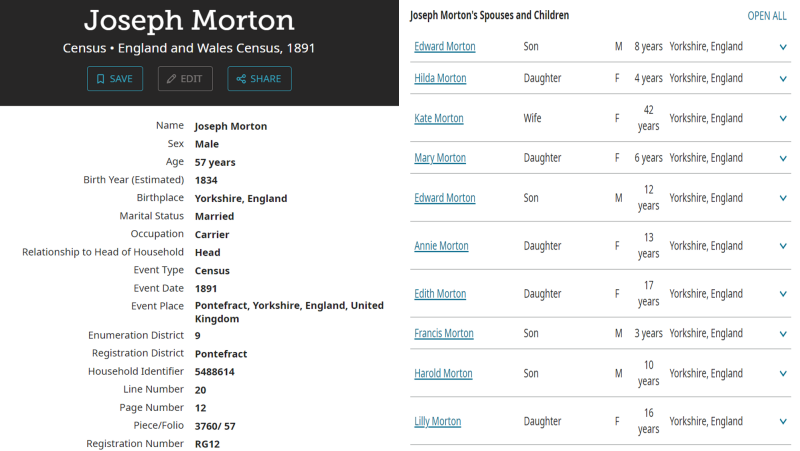Click the Share button
The width and height of the screenshot is (800, 451).
259,79
